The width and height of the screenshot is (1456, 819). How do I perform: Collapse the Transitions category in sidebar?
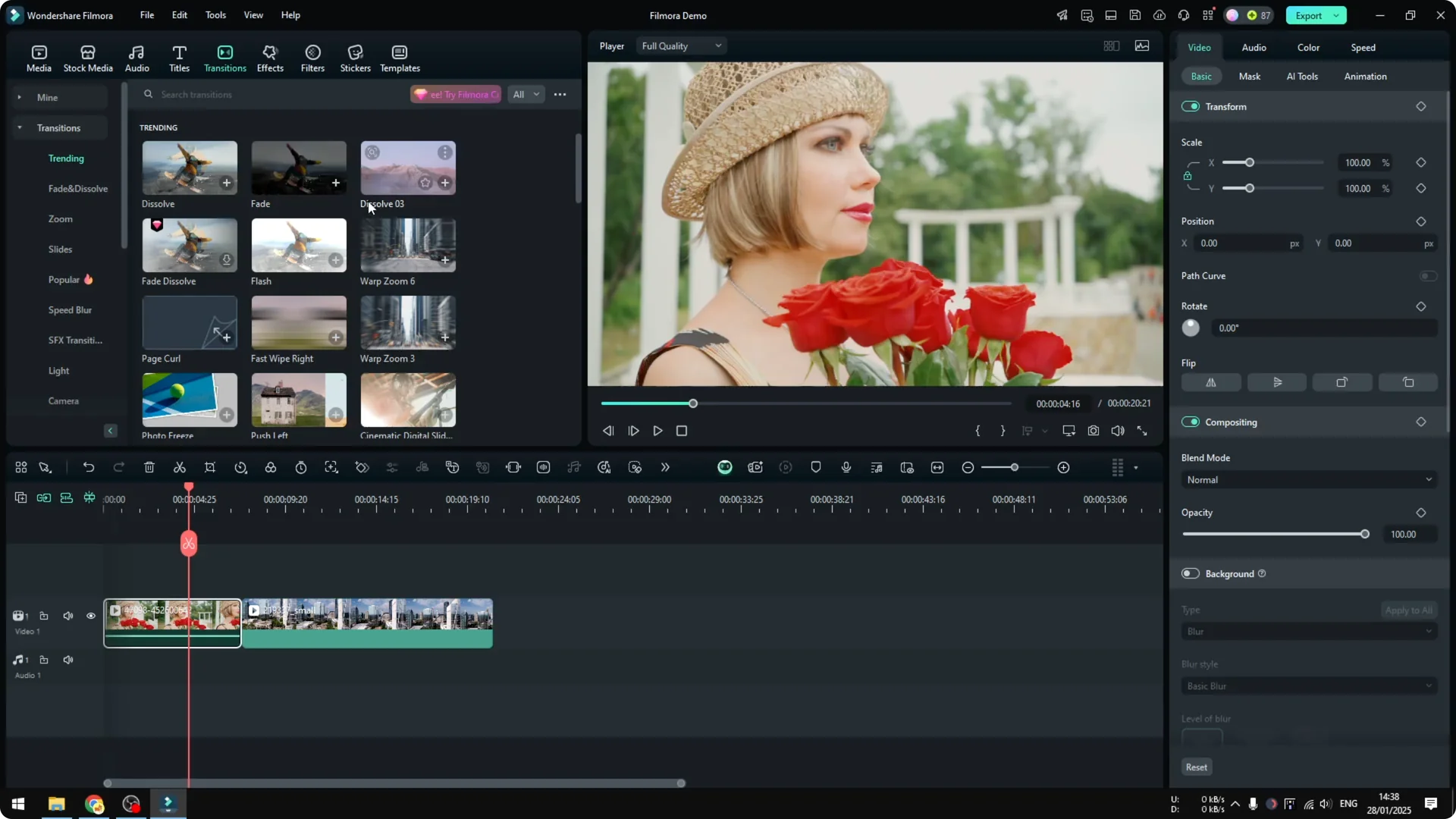[x=20, y=127]
